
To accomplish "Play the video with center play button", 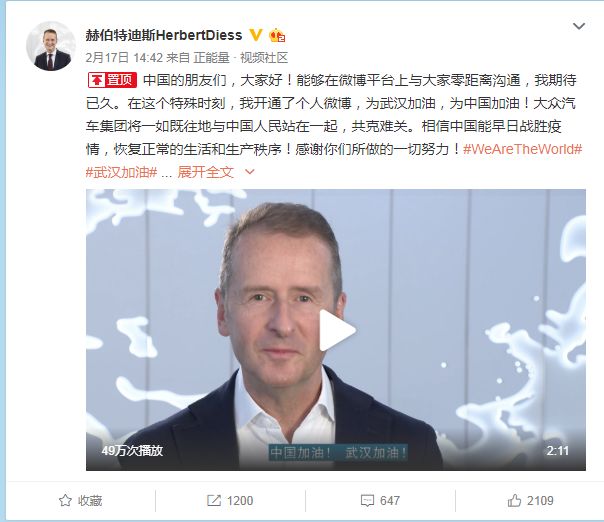I will (x=337, y=330).
